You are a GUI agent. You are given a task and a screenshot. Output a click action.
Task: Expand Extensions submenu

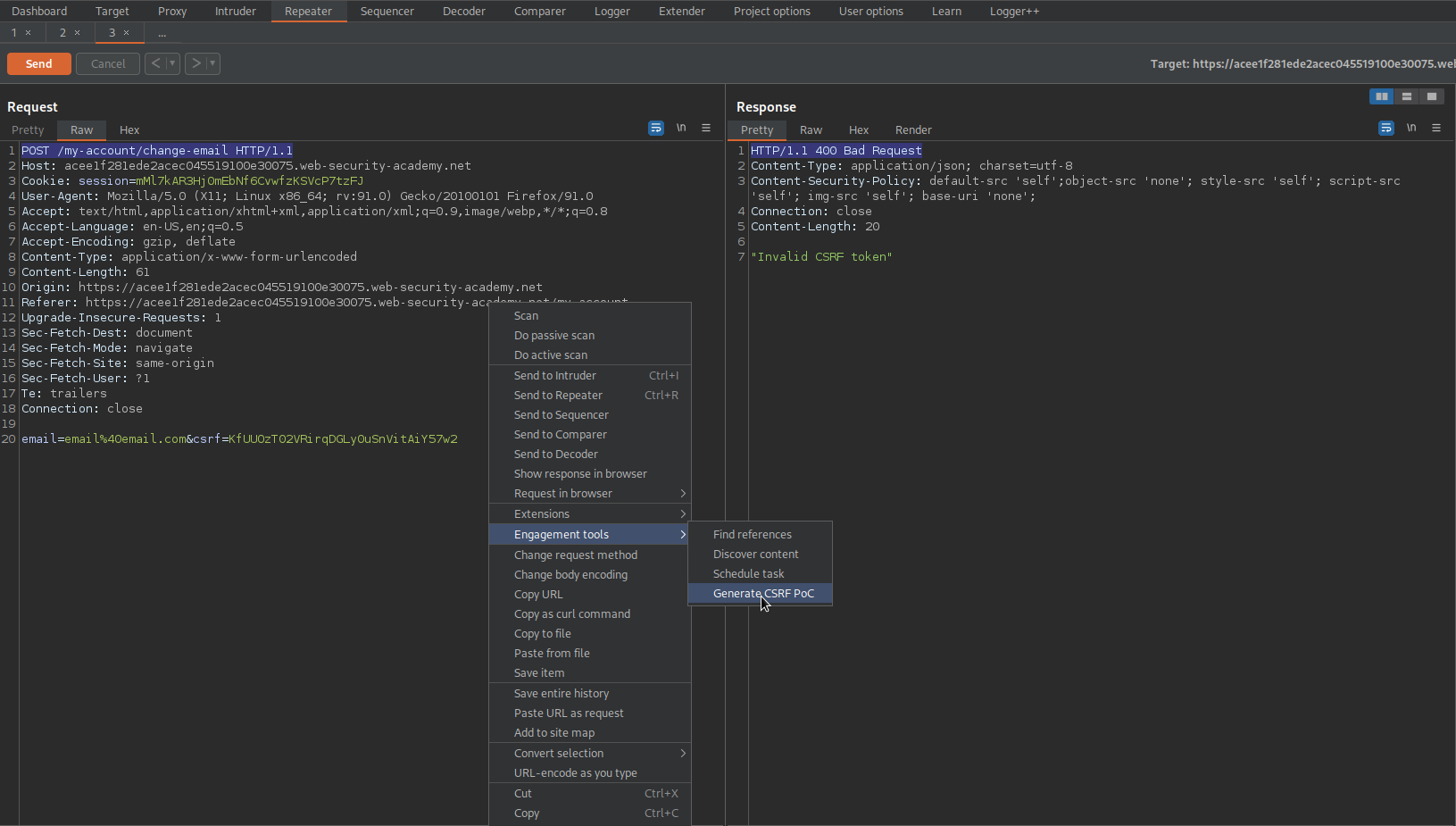pyautogui.click(x=590, y=514)
